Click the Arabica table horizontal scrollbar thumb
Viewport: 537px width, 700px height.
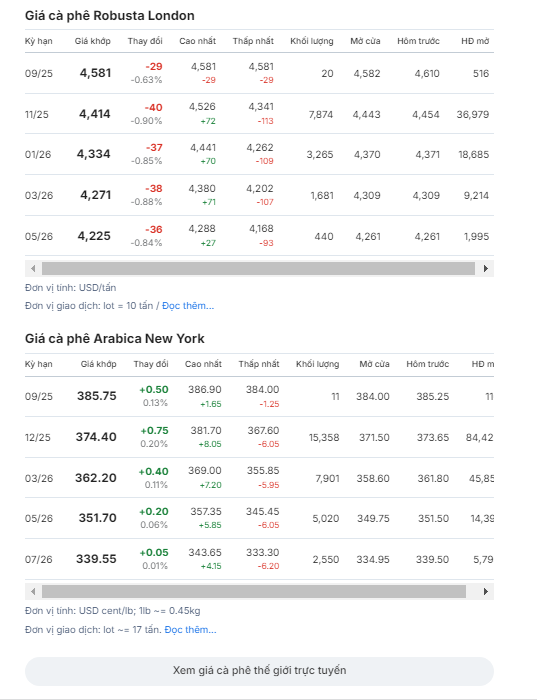(x=254, y=592)
